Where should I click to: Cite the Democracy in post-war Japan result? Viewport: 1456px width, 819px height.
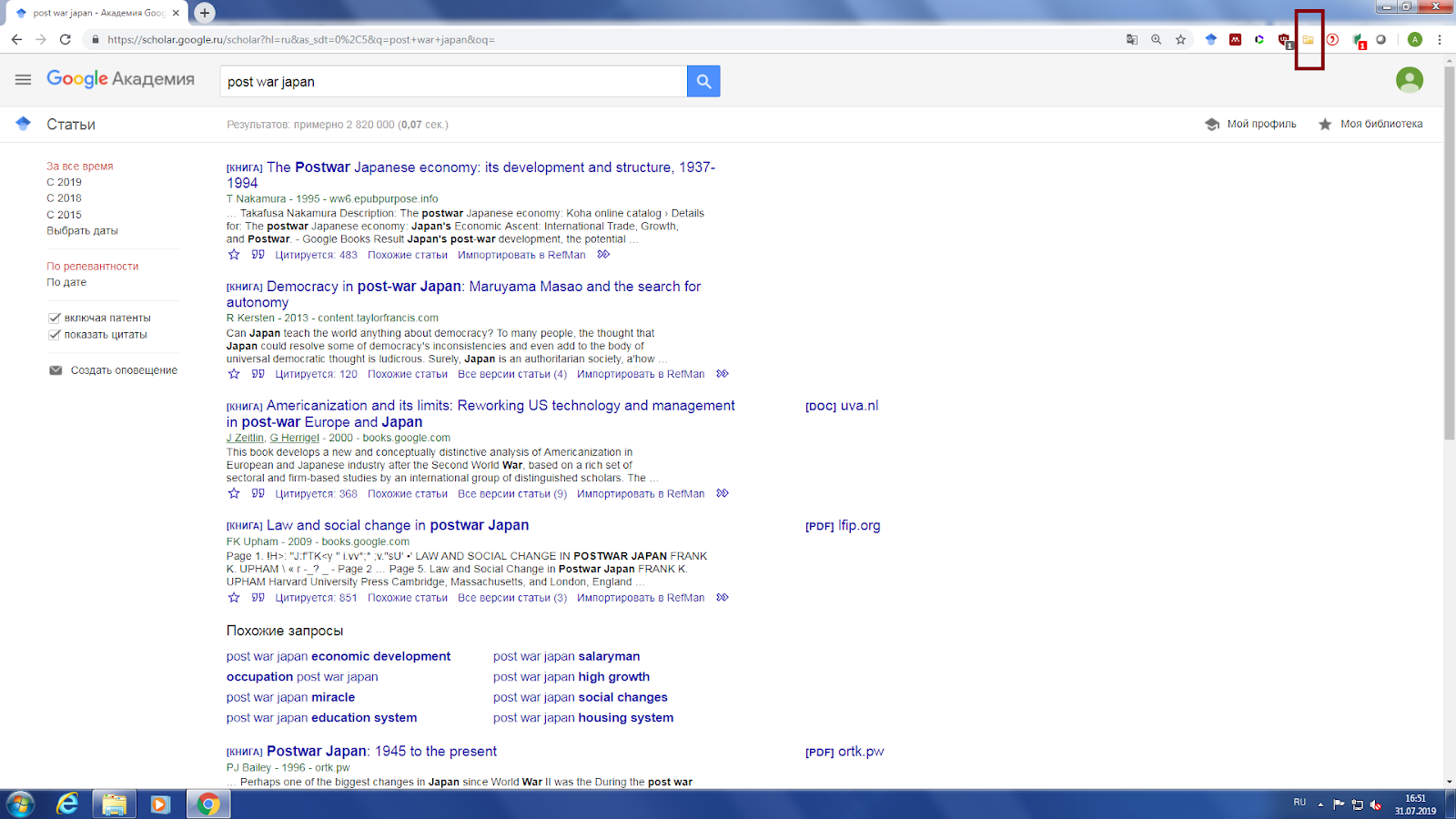(x=258, y=374)
